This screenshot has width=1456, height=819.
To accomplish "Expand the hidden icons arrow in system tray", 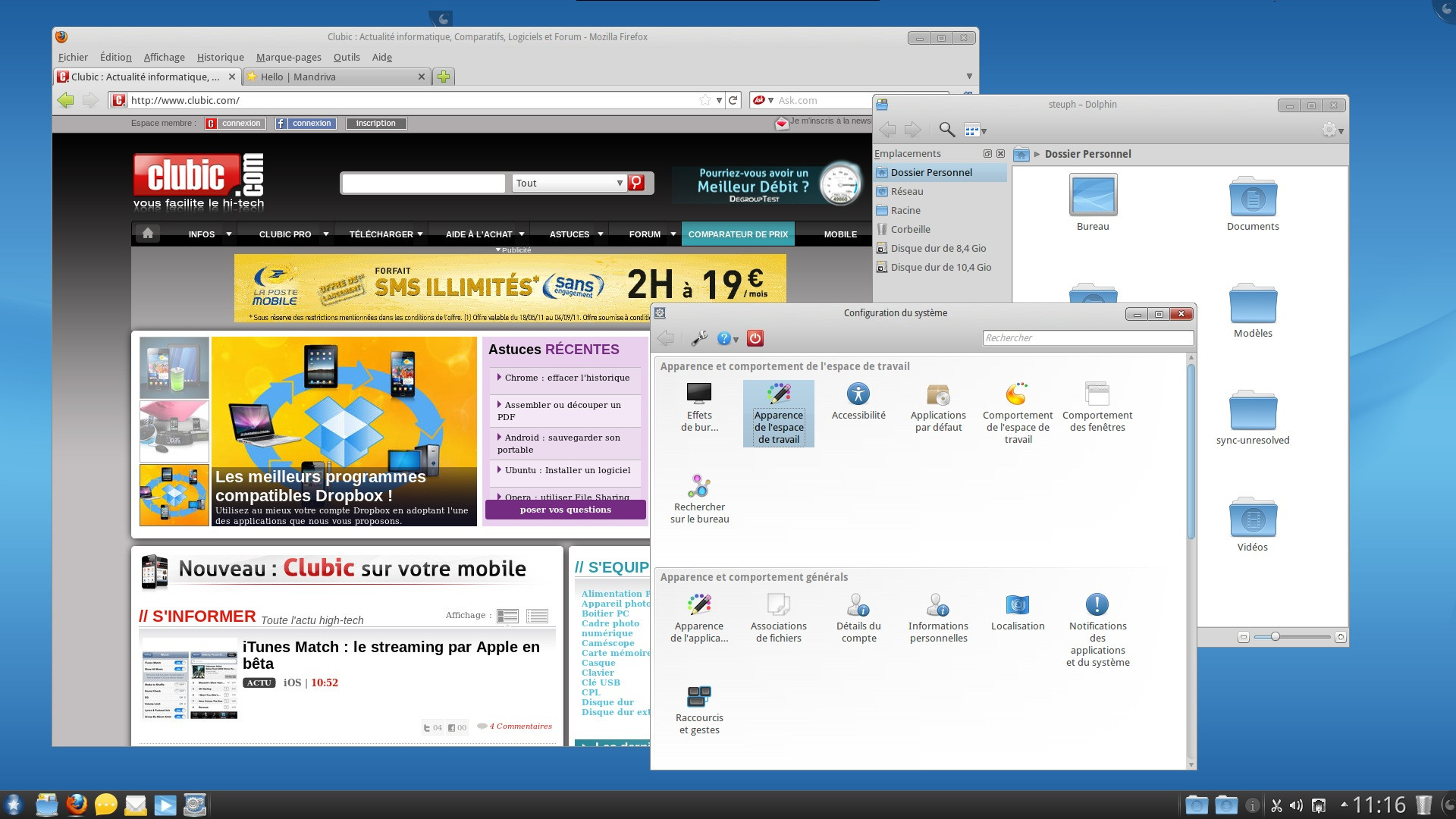I will click(1345, 804).
